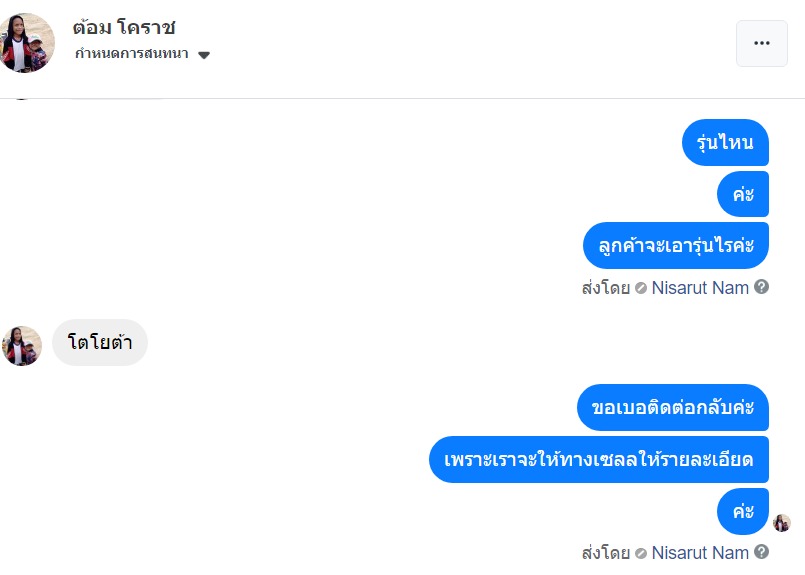Select the ลูกค้าจะเอารุ่นไรค่ะ message bubble
This screenshot has height=575, width=805.
pos(676,245)
